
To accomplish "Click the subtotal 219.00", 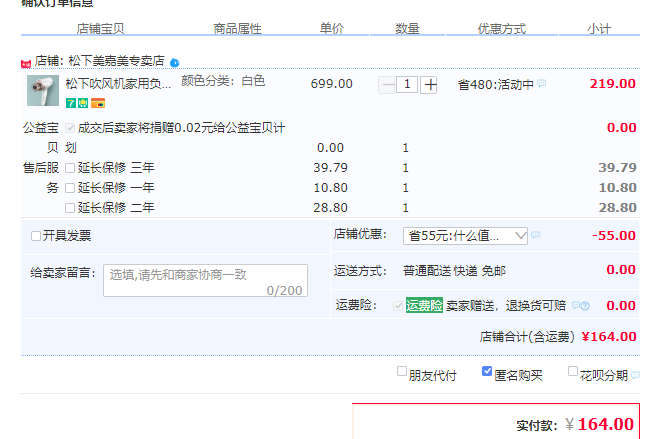I will point(613,84).
